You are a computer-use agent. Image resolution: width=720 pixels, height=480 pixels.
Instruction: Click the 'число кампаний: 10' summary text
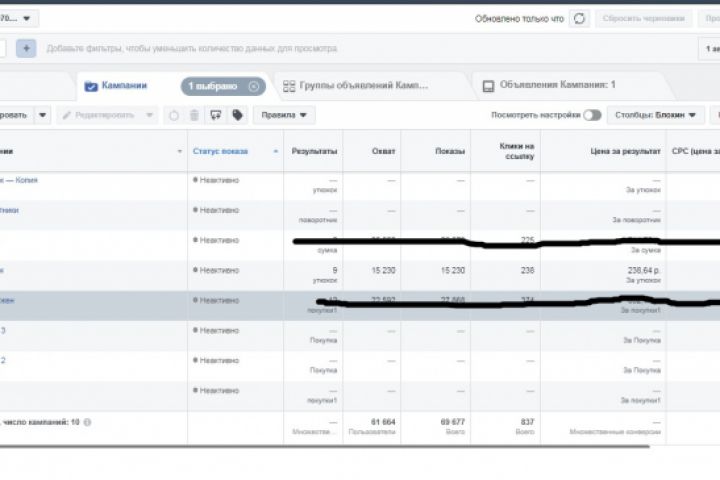41,422
